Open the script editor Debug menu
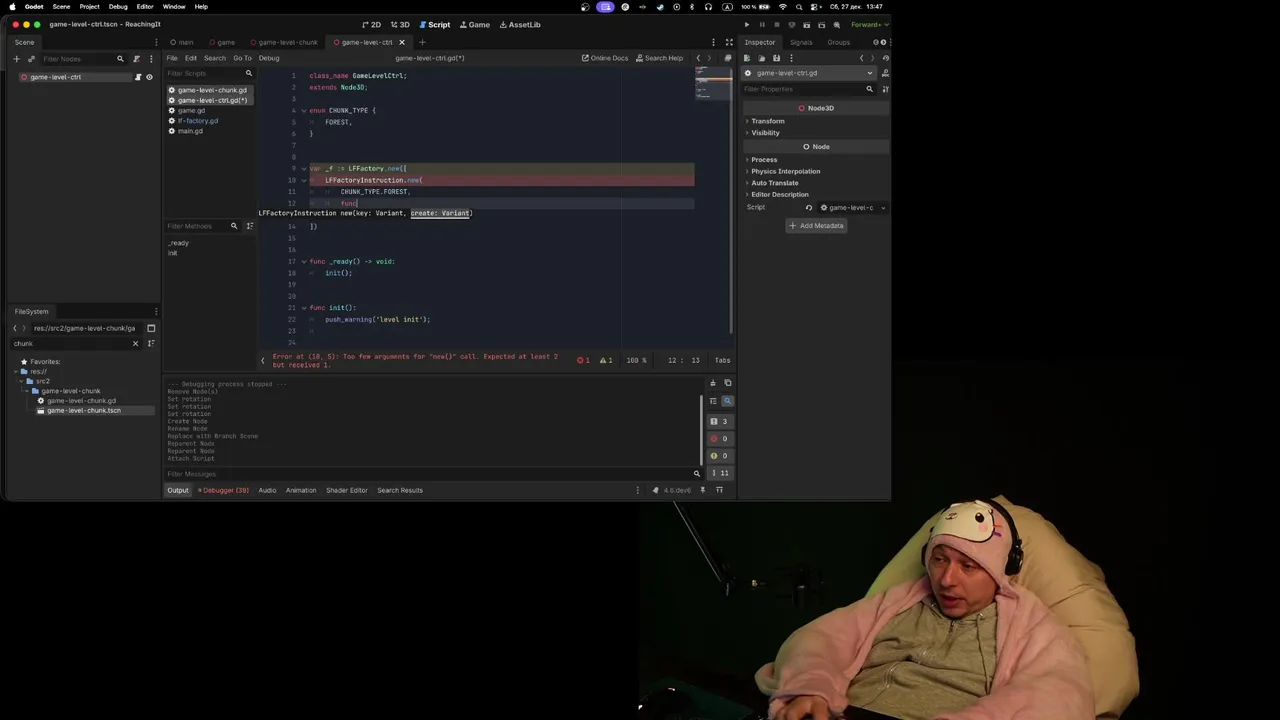Image resolution: width=1280 pixels, height=720 pixels. point(269,58)
